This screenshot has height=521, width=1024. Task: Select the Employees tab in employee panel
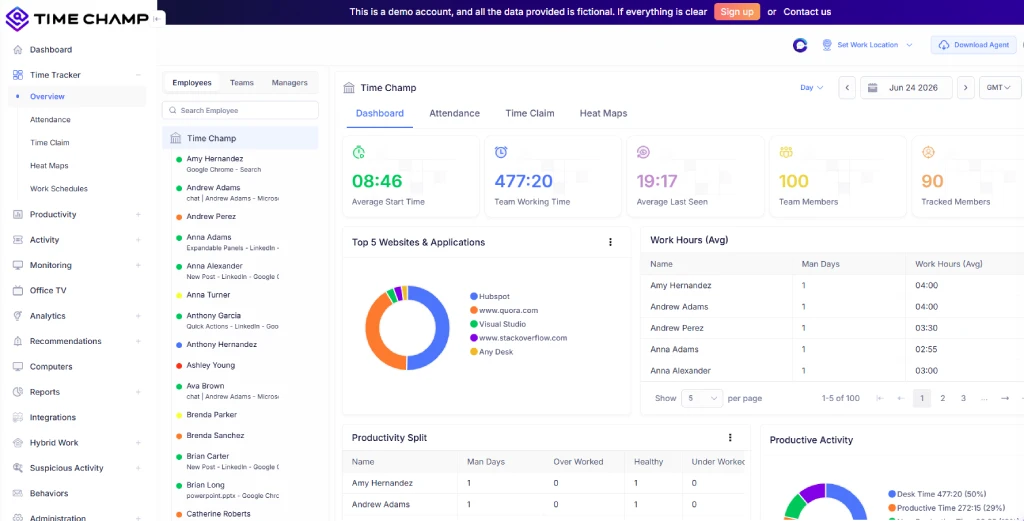tap(192, 83)
